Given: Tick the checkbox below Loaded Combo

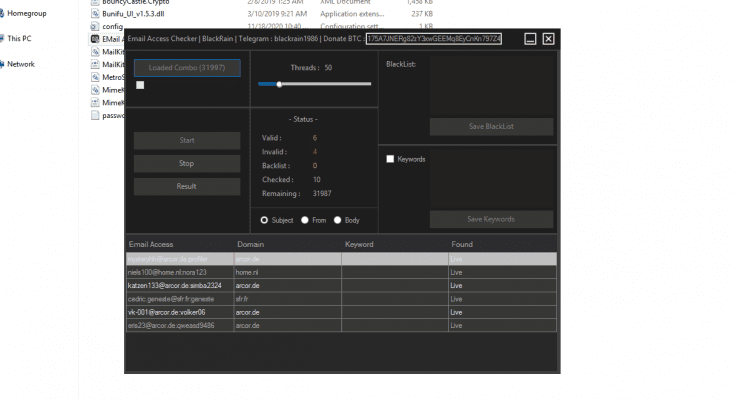Looking at the screenshot, I should [x=141, y=85].
